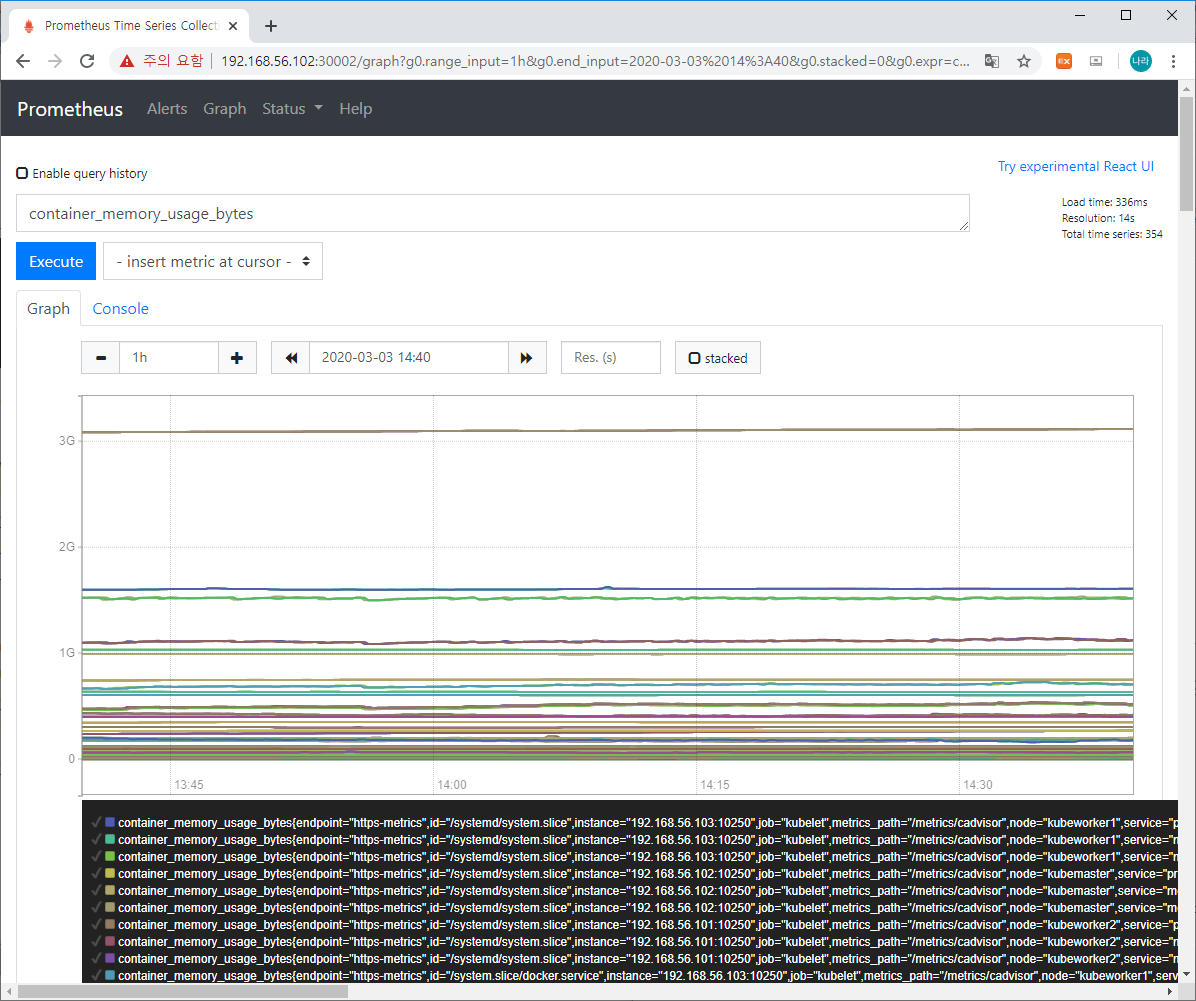The width and height of the screenshot is (1196, 1001).
Task: Open the Chrome profile avatar
Action: (x=1140, y=61)
